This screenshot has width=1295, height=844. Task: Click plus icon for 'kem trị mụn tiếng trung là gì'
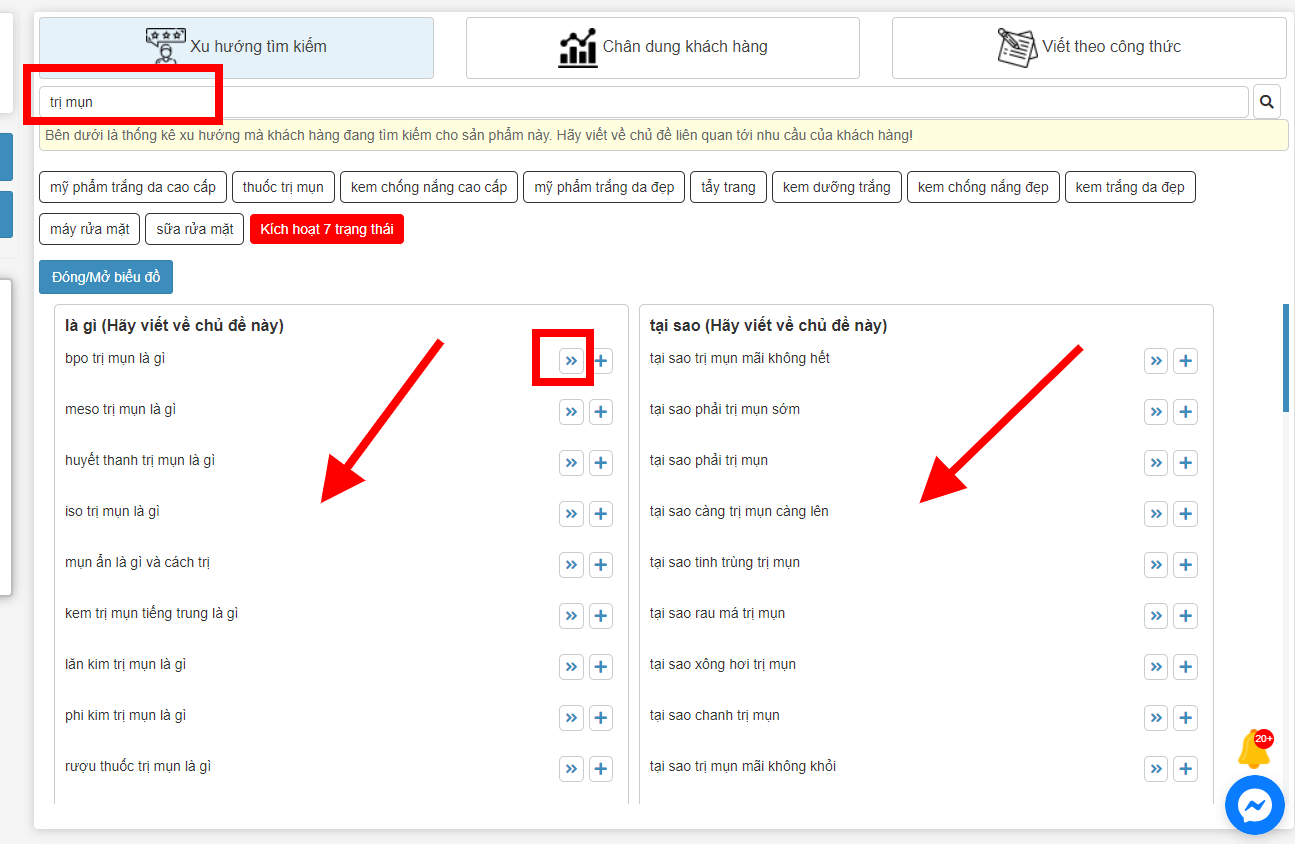pyautogui.click(x=601, y=616)
